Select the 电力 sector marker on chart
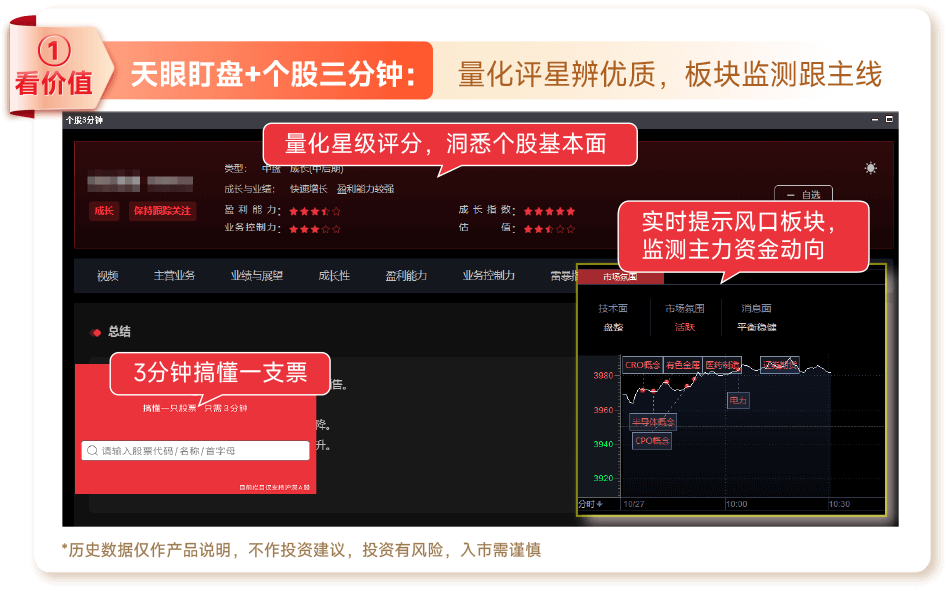Screen dimensions: 950x591 (x=738, y=400)
